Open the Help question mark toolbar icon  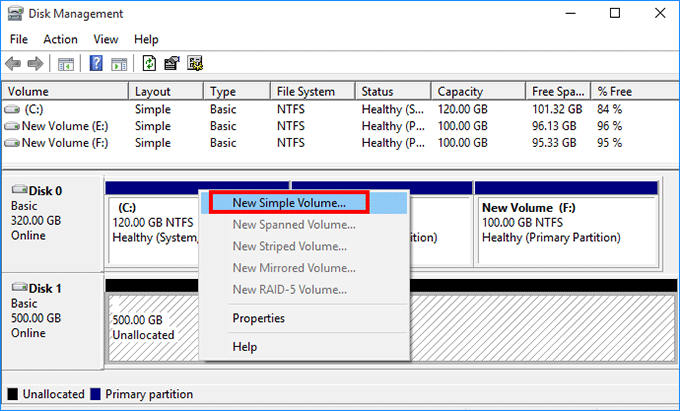click(96, 63)
